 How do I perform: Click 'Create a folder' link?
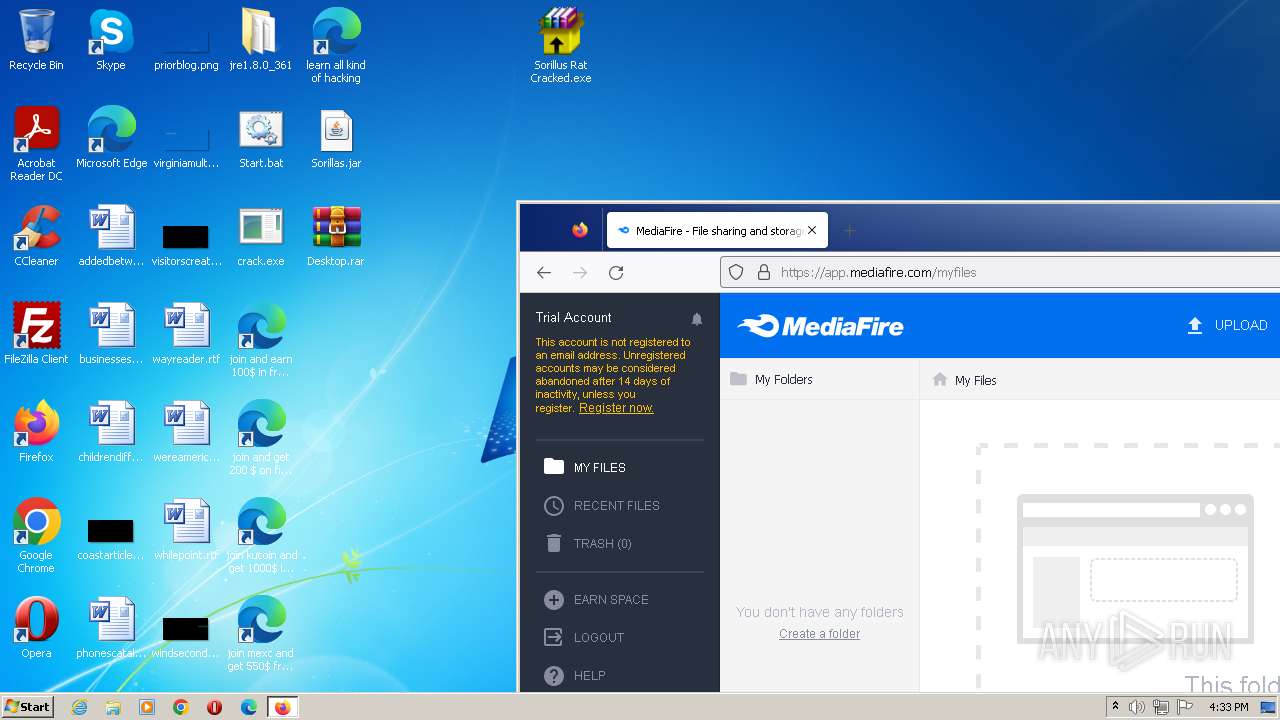point(819,634)
